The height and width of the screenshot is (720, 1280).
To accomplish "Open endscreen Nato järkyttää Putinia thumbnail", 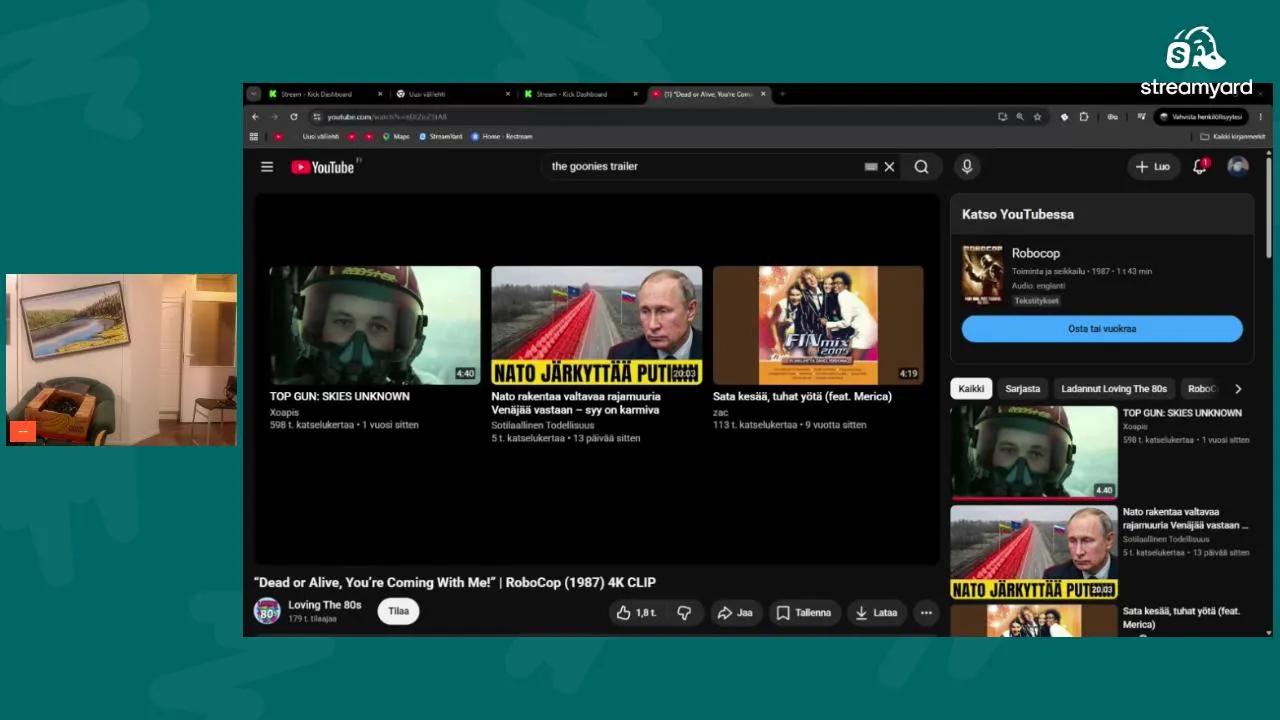I will pyautogui.click(x=596, y=325).
